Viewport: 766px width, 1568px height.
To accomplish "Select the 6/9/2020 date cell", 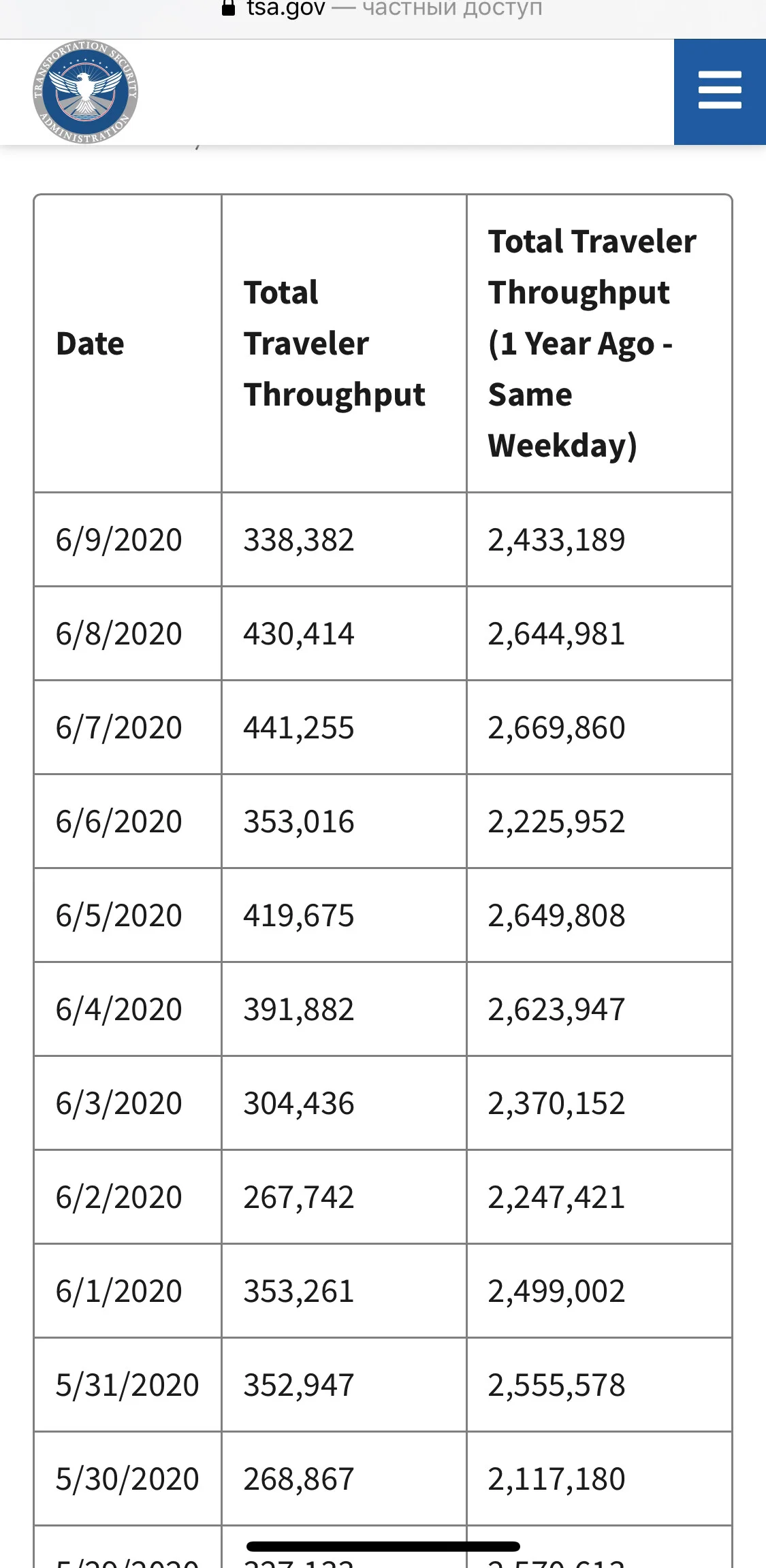I will pyautogui.click(x=128, y=539).
